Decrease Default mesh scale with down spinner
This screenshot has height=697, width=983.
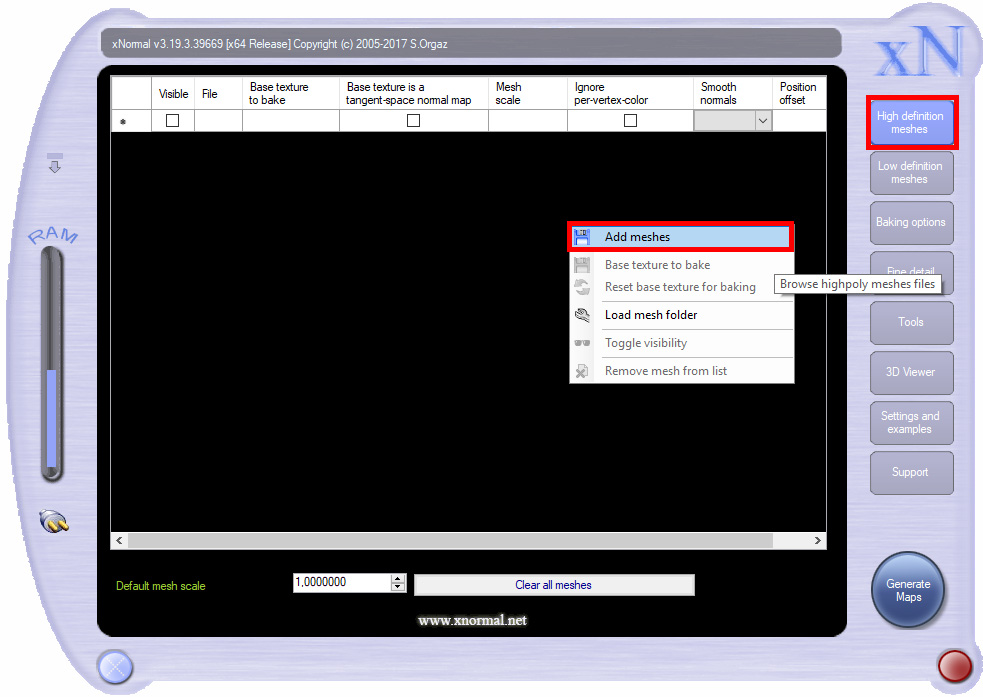coord(399,588)
